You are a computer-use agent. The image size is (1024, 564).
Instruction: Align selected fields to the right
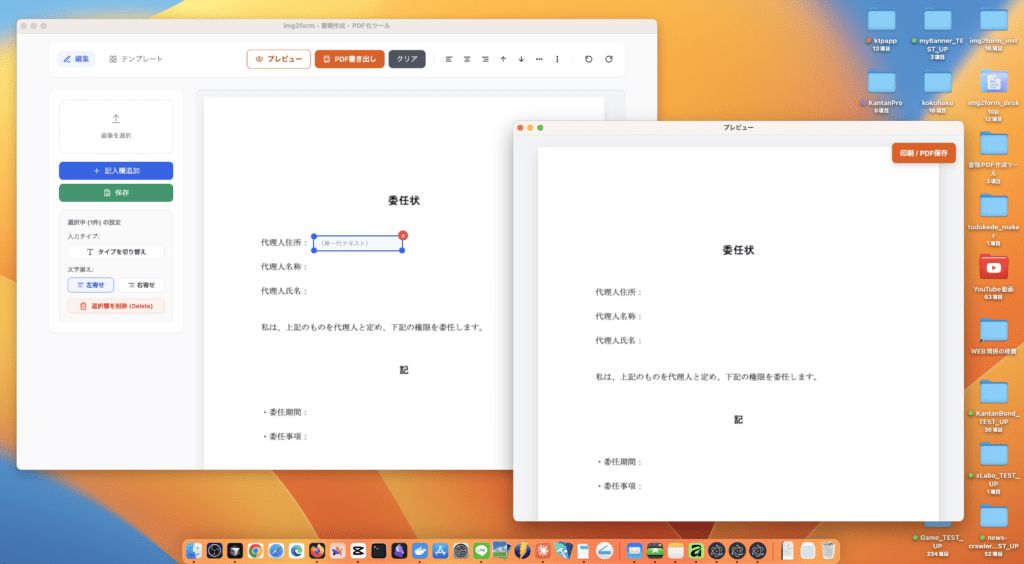click(x=485, y=59)
